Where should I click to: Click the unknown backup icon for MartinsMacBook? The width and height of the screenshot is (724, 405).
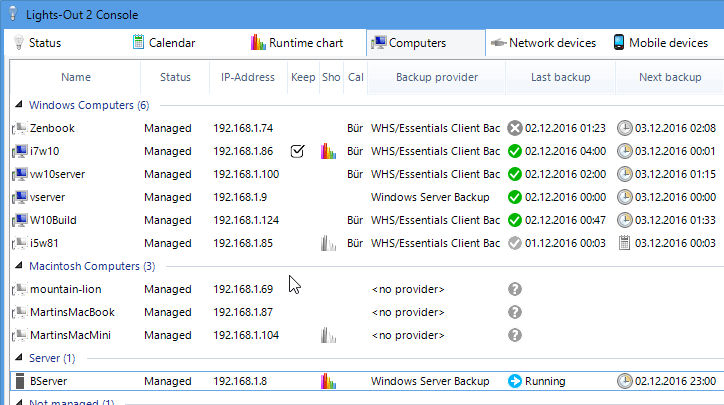514,312
